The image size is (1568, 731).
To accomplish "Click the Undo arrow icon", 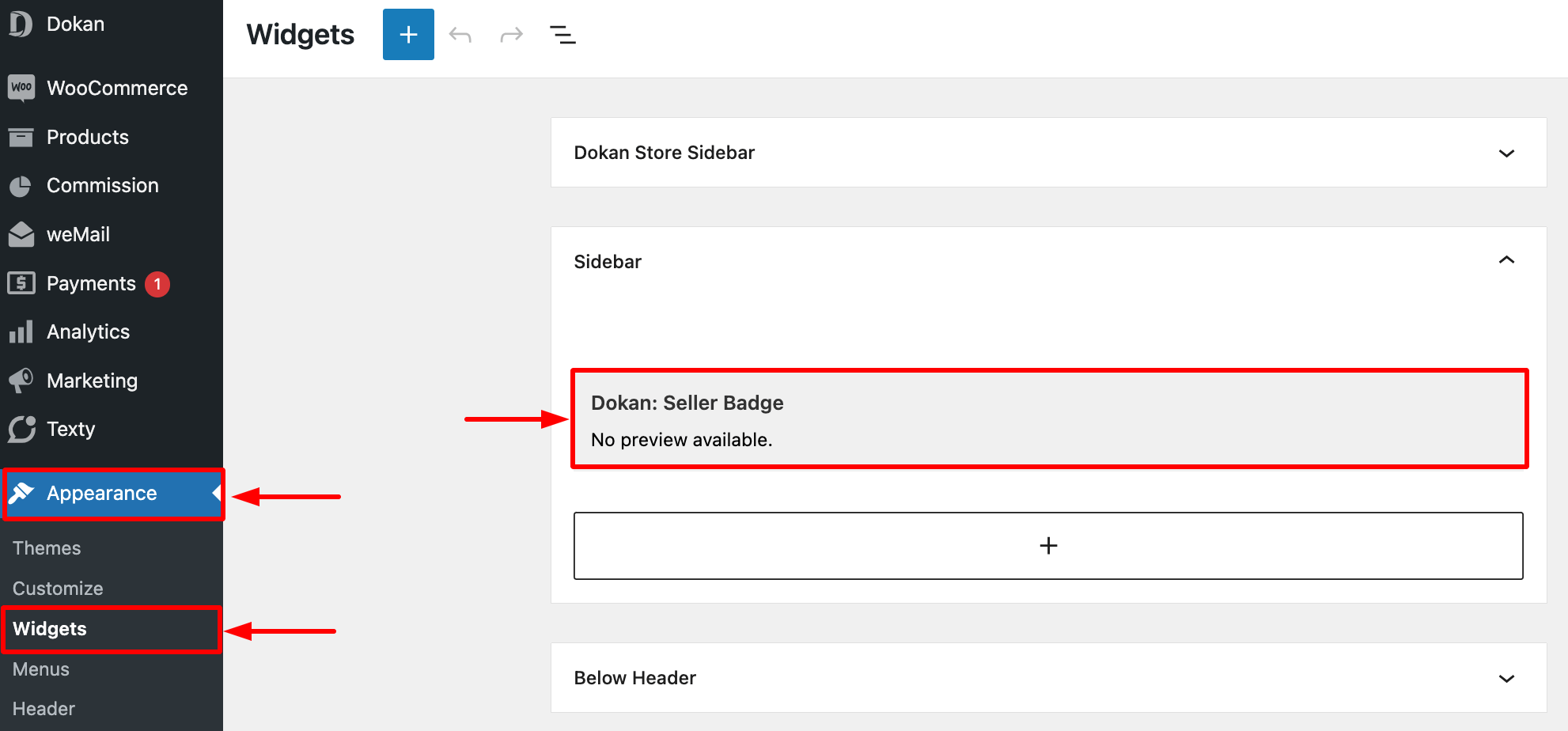I will (460, 34).
